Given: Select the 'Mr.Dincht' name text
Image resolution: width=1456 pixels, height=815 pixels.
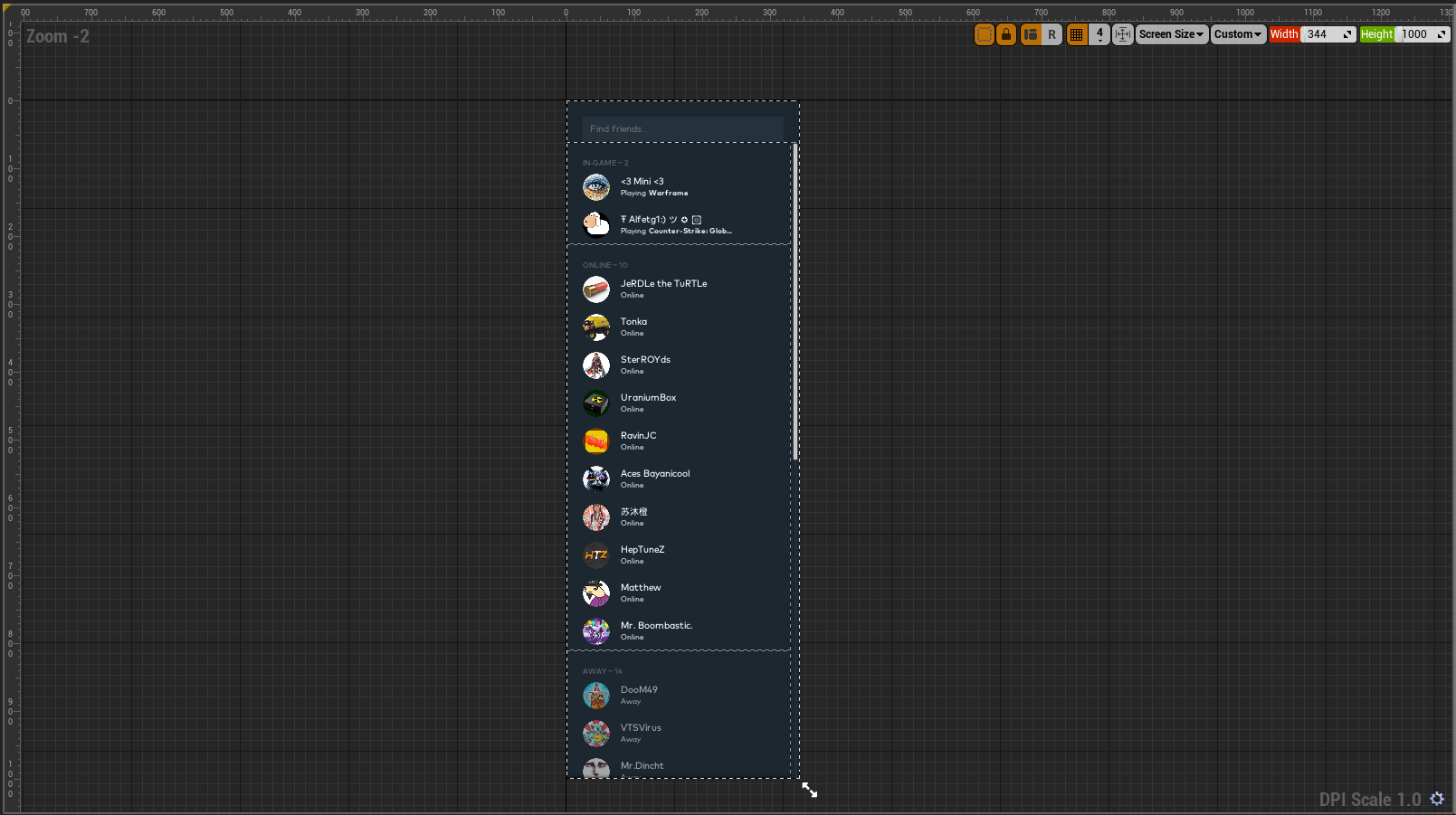Looking at the screenshot, I should (x=642, y=765).
